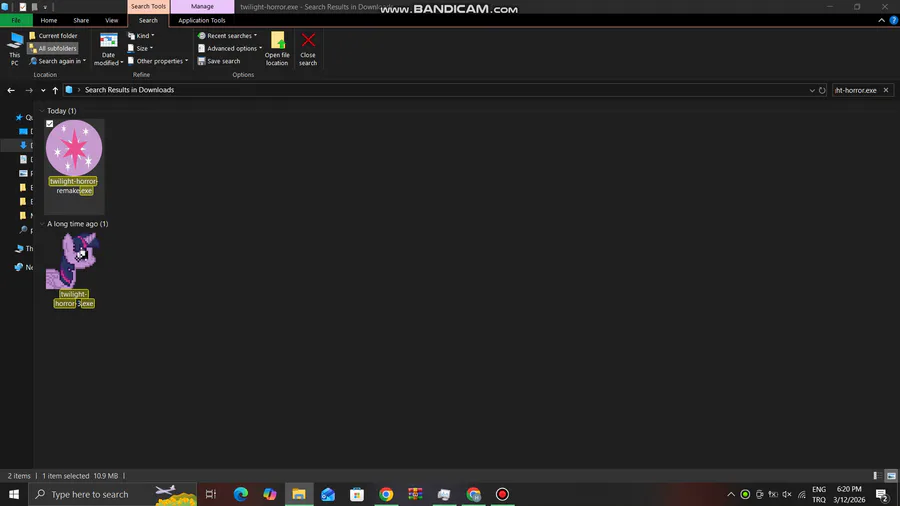Click Save search button

click(219, 61)
